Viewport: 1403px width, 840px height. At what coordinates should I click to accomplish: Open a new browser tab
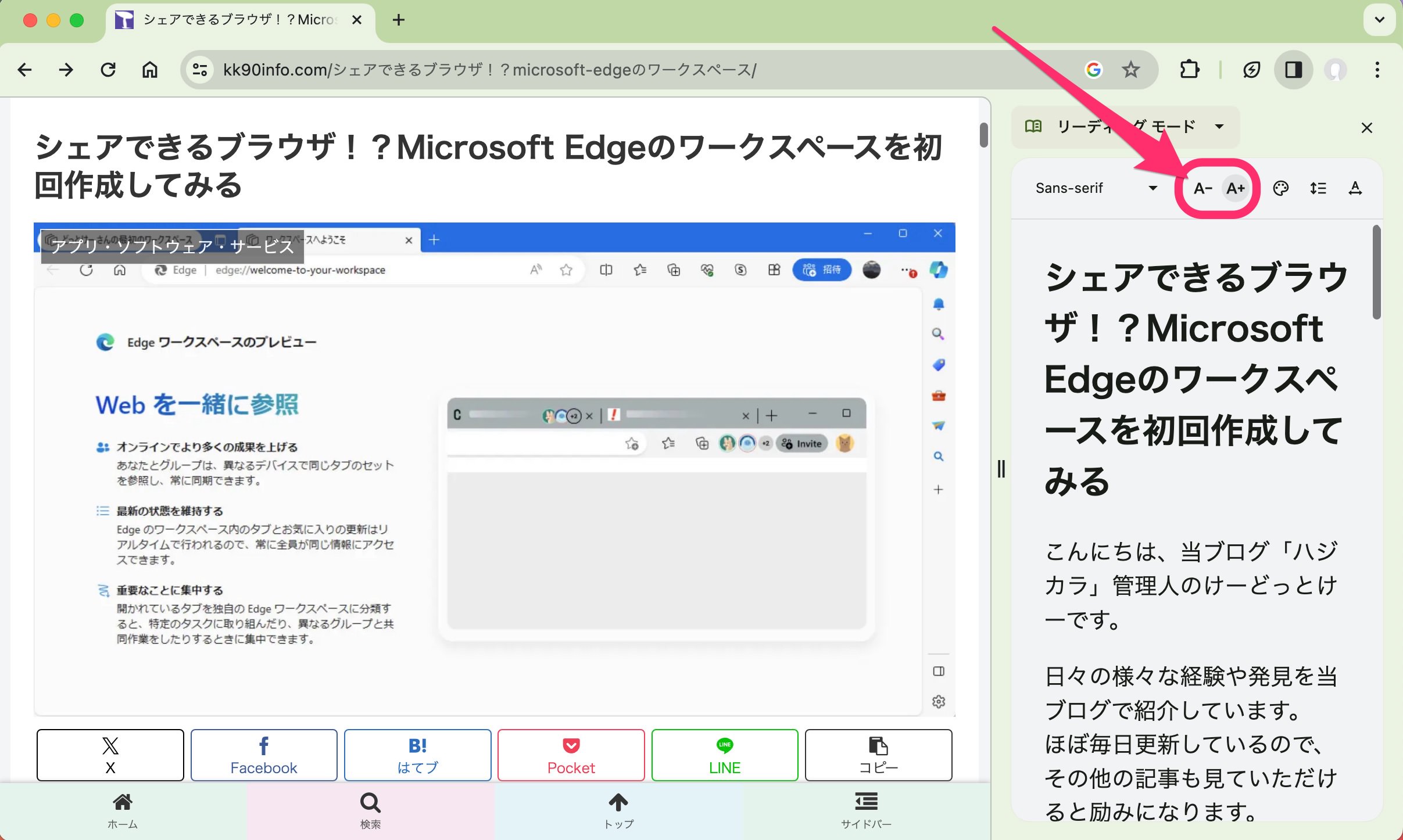(398, 20)
